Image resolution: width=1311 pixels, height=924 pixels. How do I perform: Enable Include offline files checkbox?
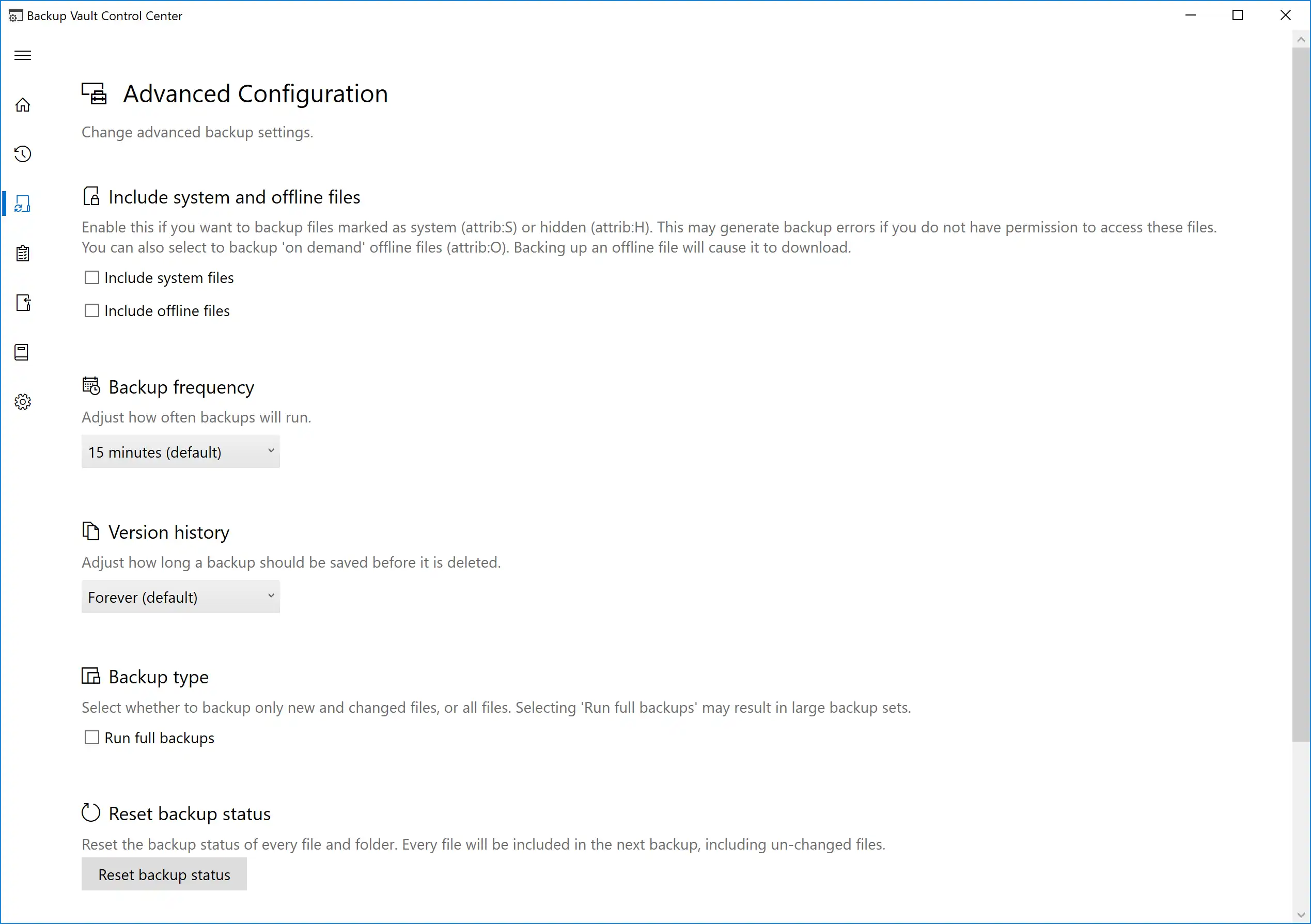(x=92, y=310)
